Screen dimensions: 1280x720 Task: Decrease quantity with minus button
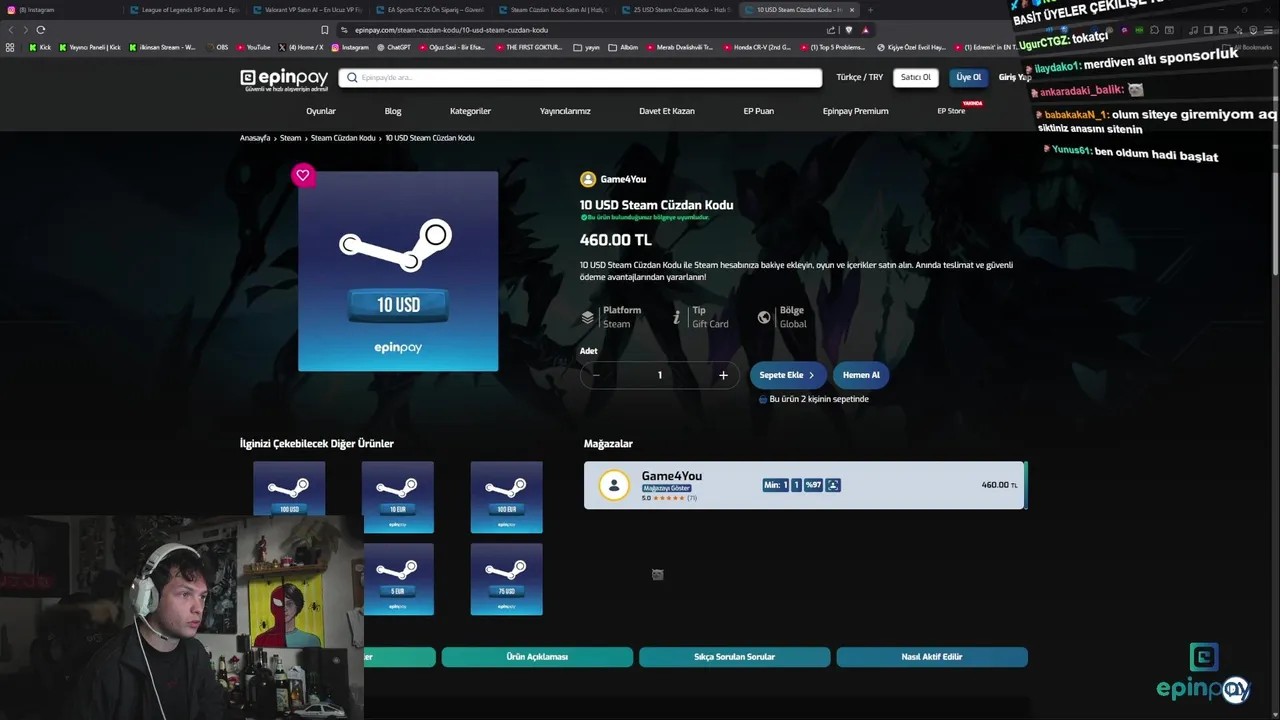(596, 375)
